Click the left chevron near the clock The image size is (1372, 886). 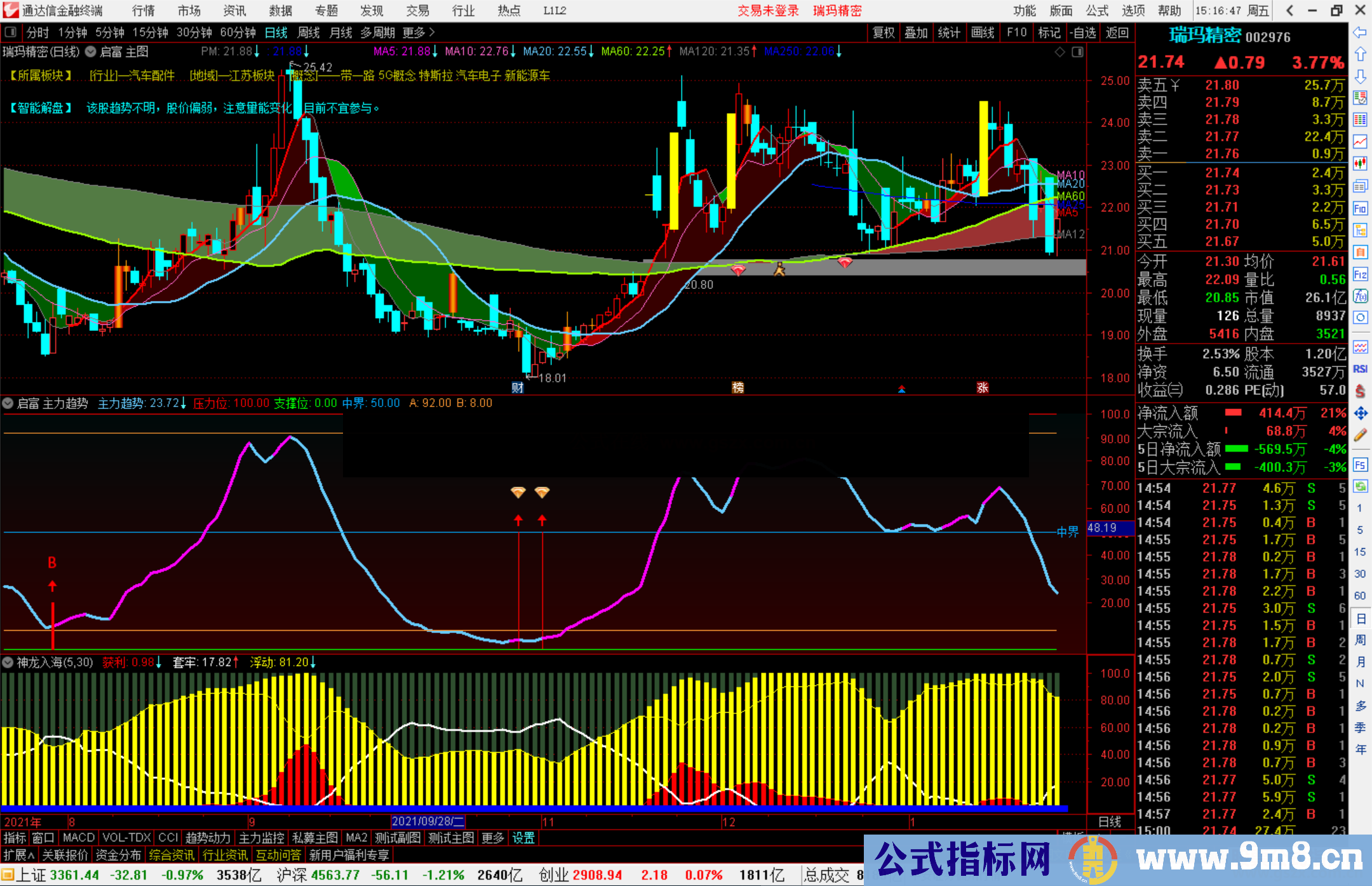click(1289, 11)
